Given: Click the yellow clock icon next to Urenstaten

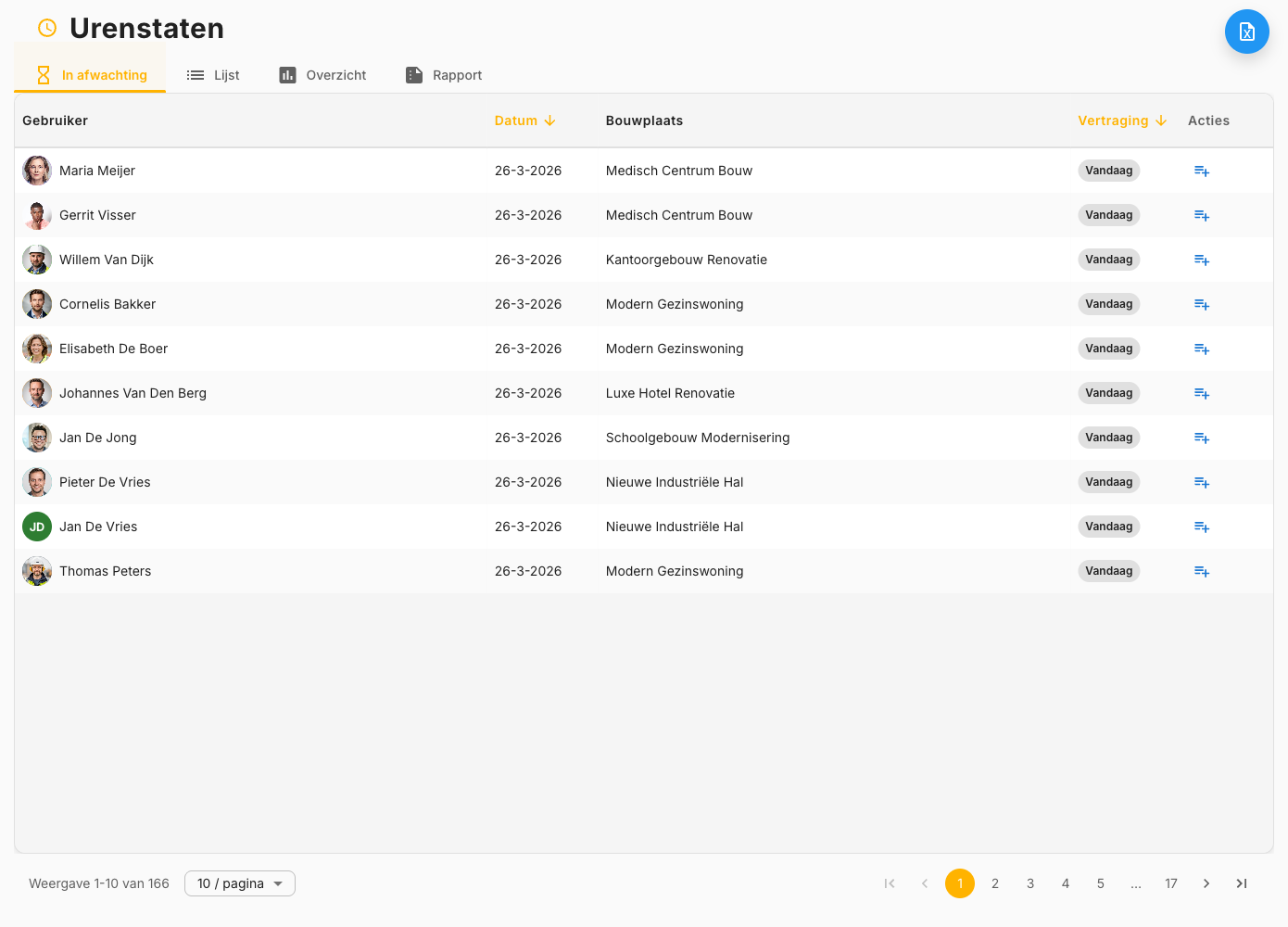Looking at the screenshot, I should 46,28.
